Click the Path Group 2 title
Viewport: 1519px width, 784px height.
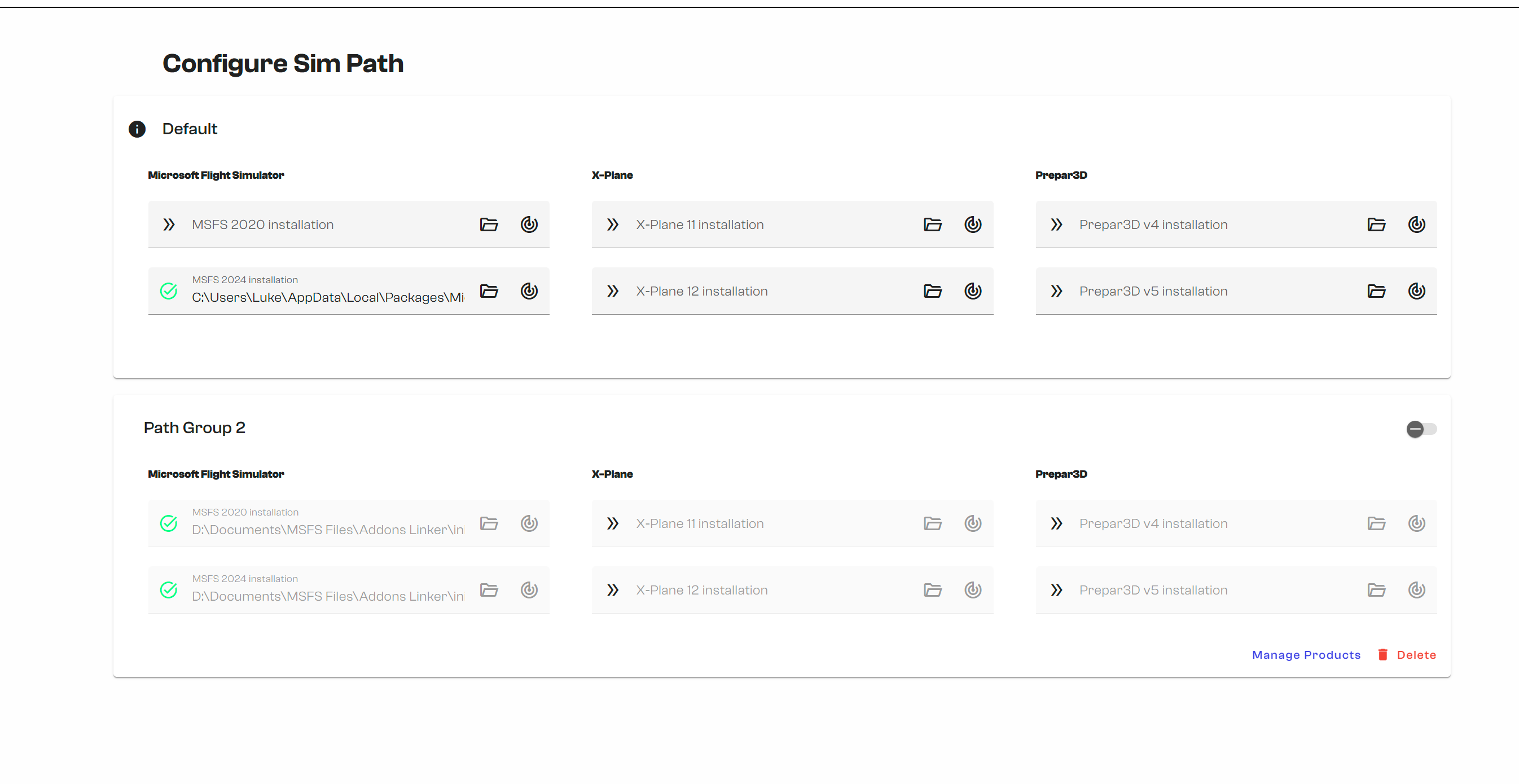[195, 428]
